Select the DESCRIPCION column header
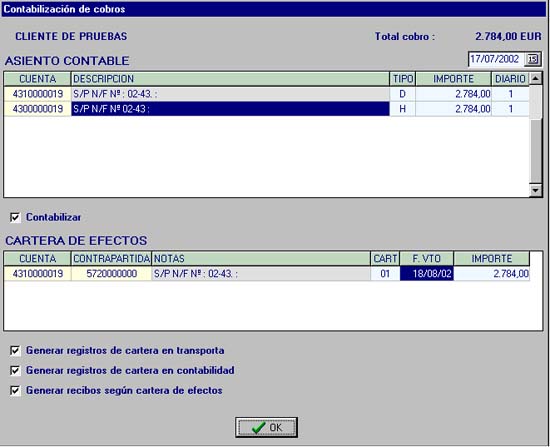 point(230,79)
